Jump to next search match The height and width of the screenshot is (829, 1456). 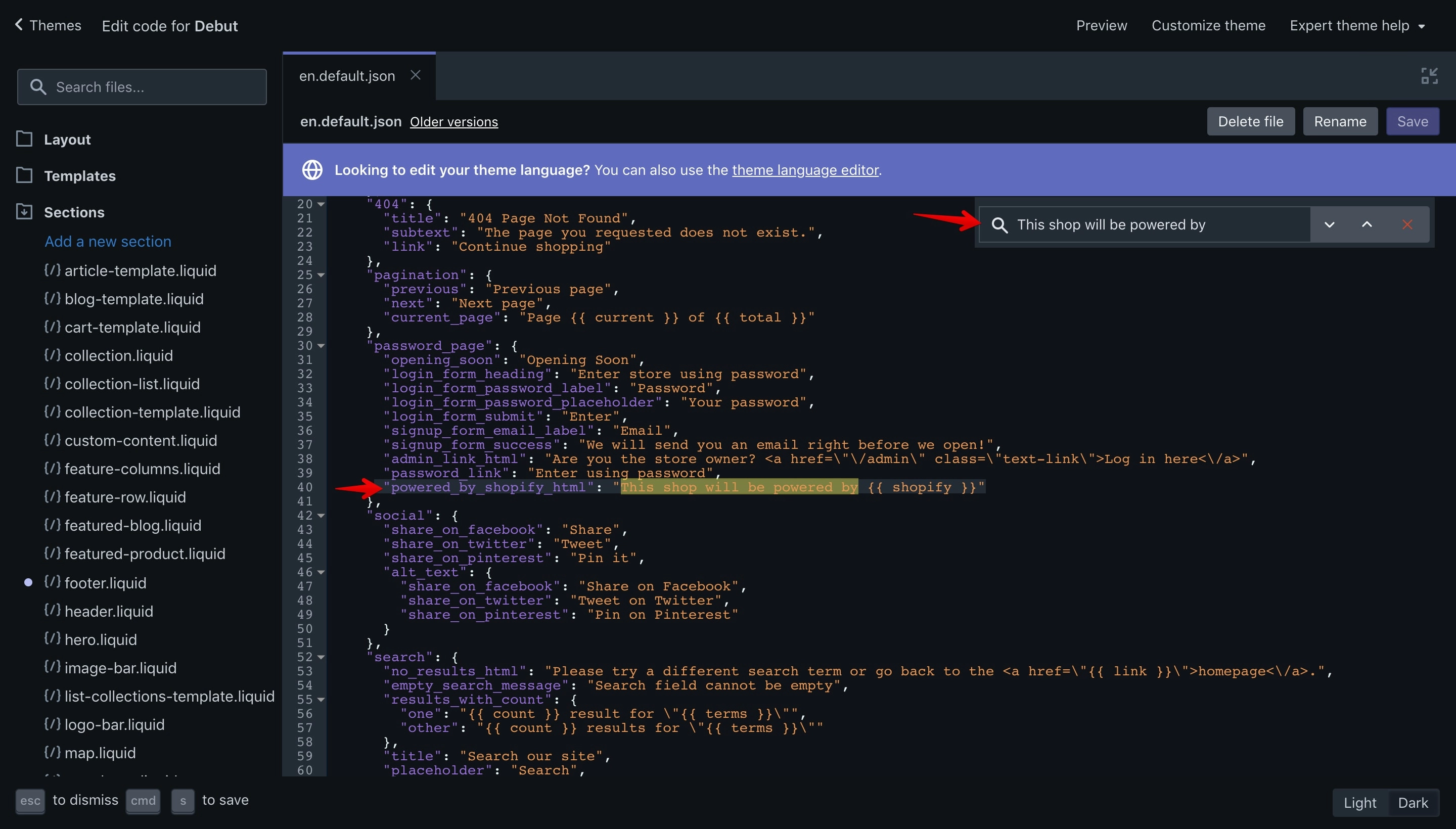[1329, 225]
